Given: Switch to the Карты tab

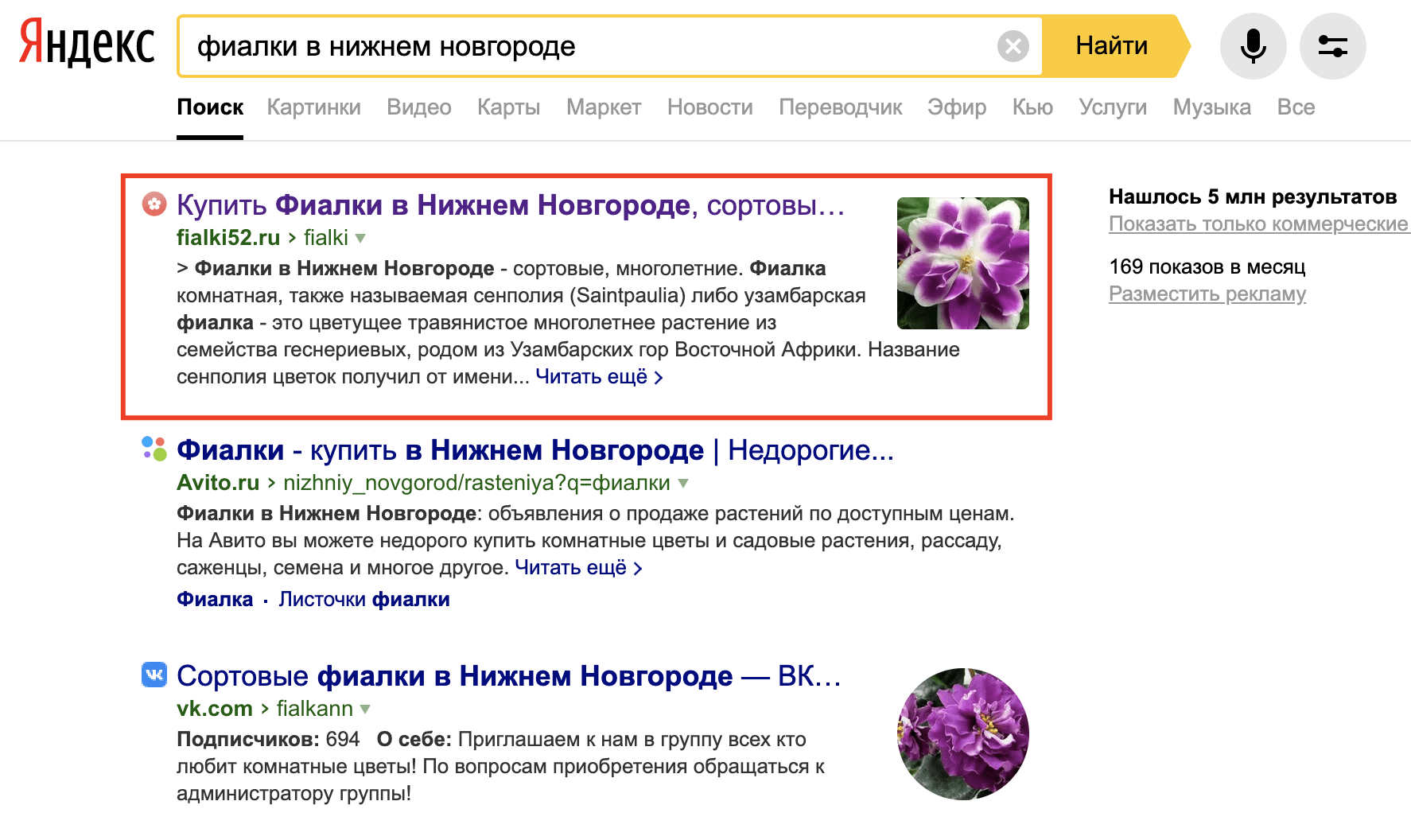Looking at the screenshot, I should pyautogui.click(x=508, y=107).
